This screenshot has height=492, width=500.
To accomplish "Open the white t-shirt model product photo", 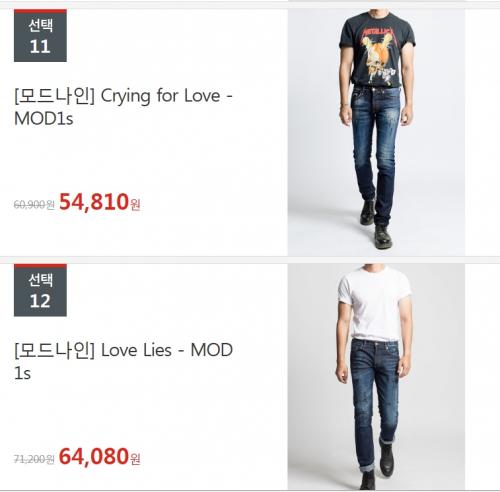I will pos(376,377).
